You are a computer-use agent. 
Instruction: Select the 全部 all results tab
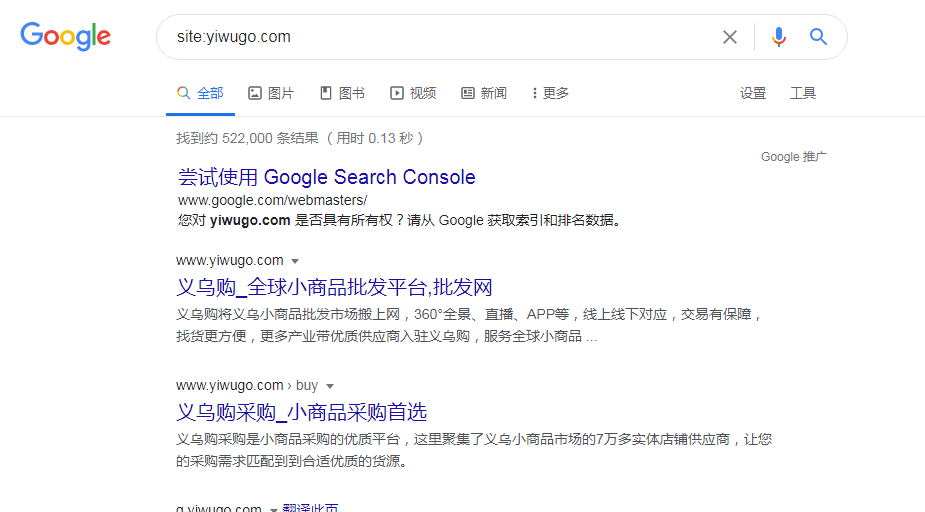click(201, 93)
